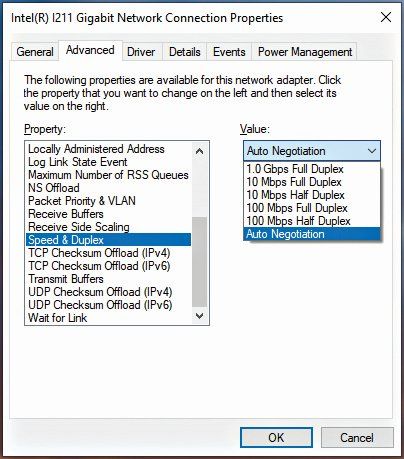
Task: Click the Cancel button
Action: pyautogui.click(x=357, y=437)
